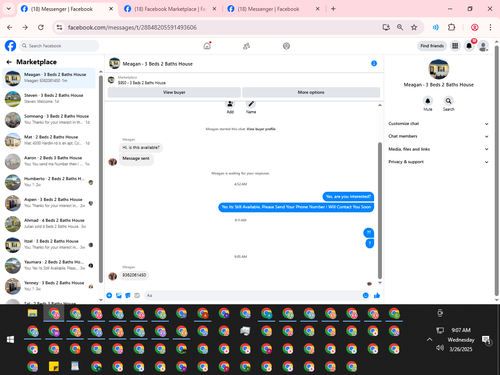
Task: Expand the Chat members section
Action: [438, 136]
